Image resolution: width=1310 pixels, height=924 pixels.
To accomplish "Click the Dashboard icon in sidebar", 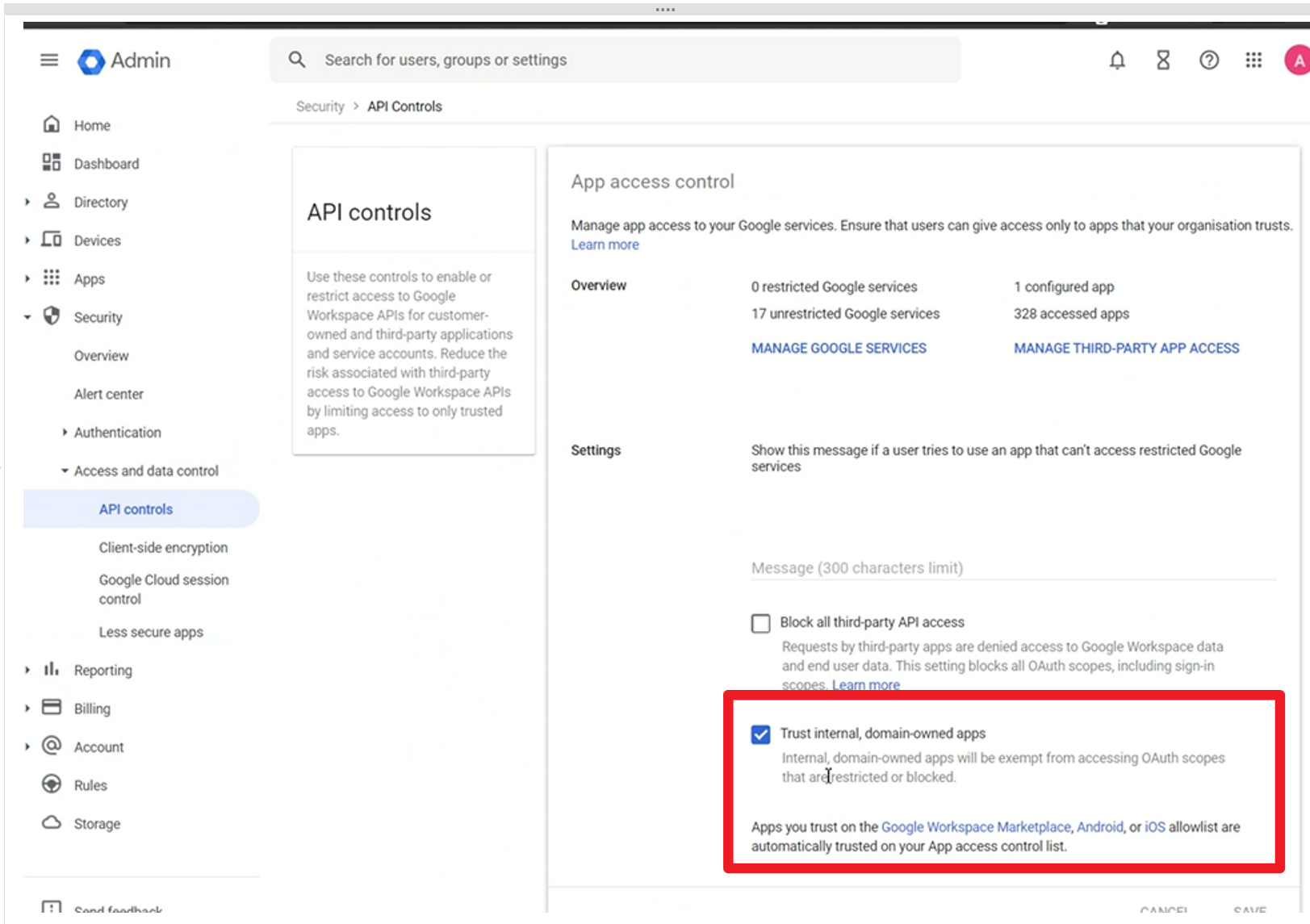I will (52, 163).
